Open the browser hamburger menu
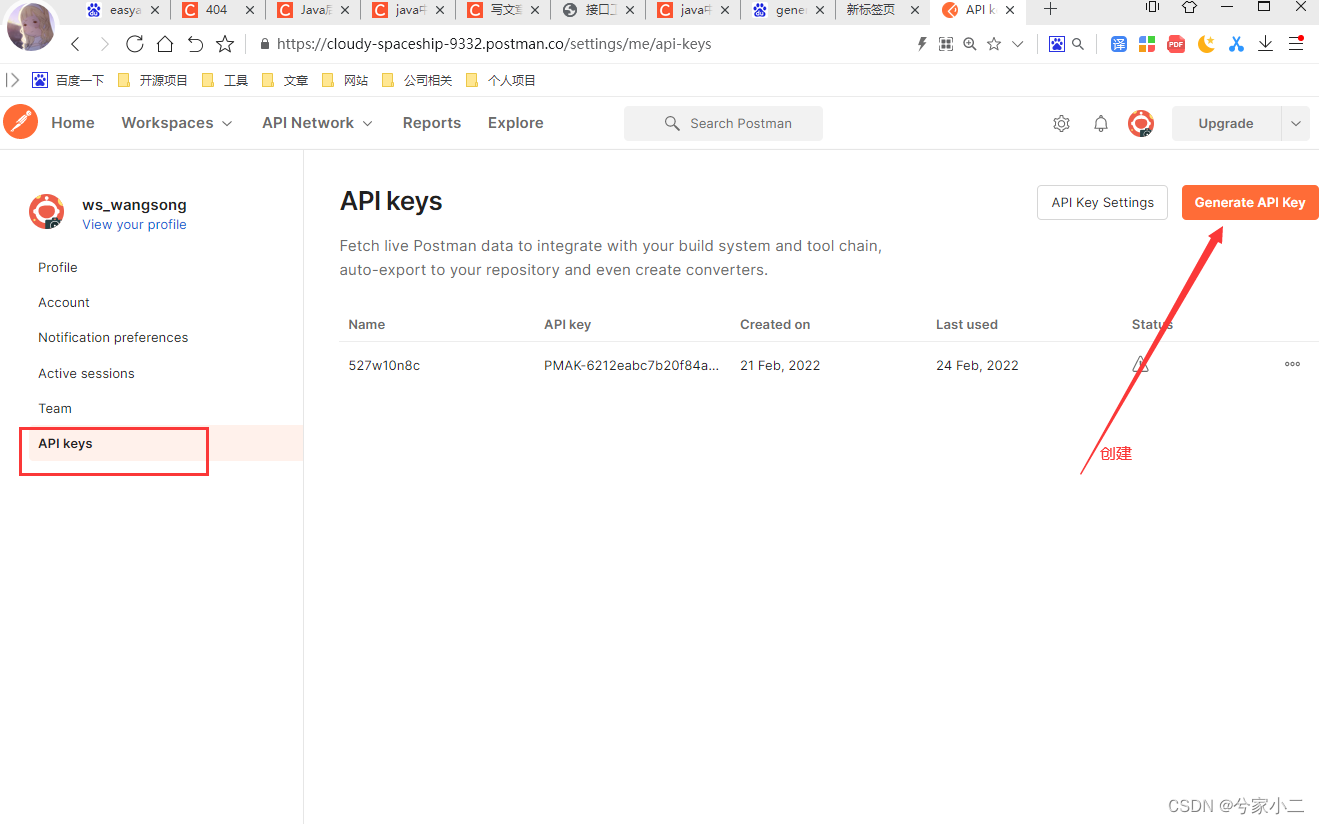 tap(1296, 44)
